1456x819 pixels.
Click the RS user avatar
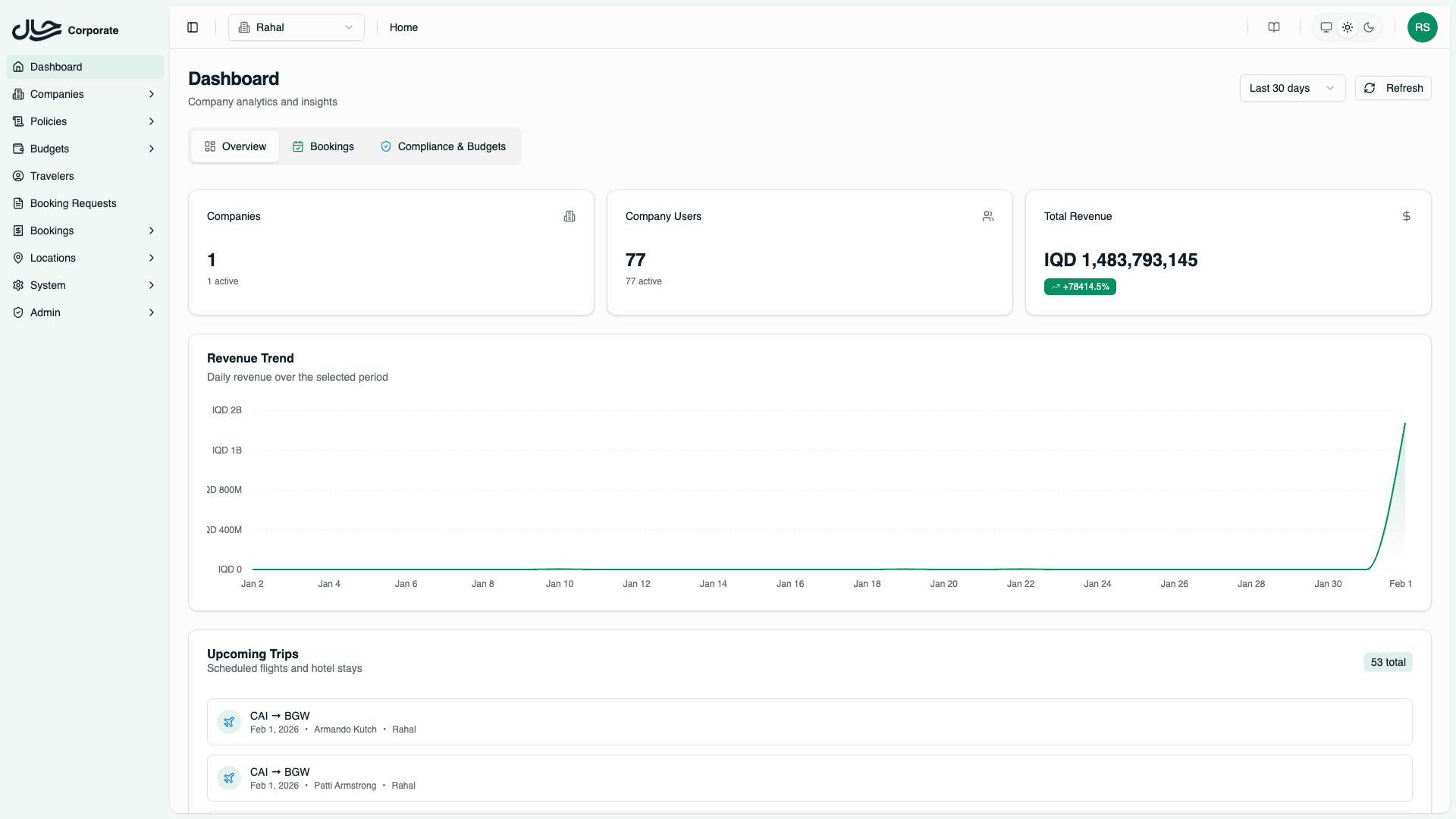[x=1422, y=27]
